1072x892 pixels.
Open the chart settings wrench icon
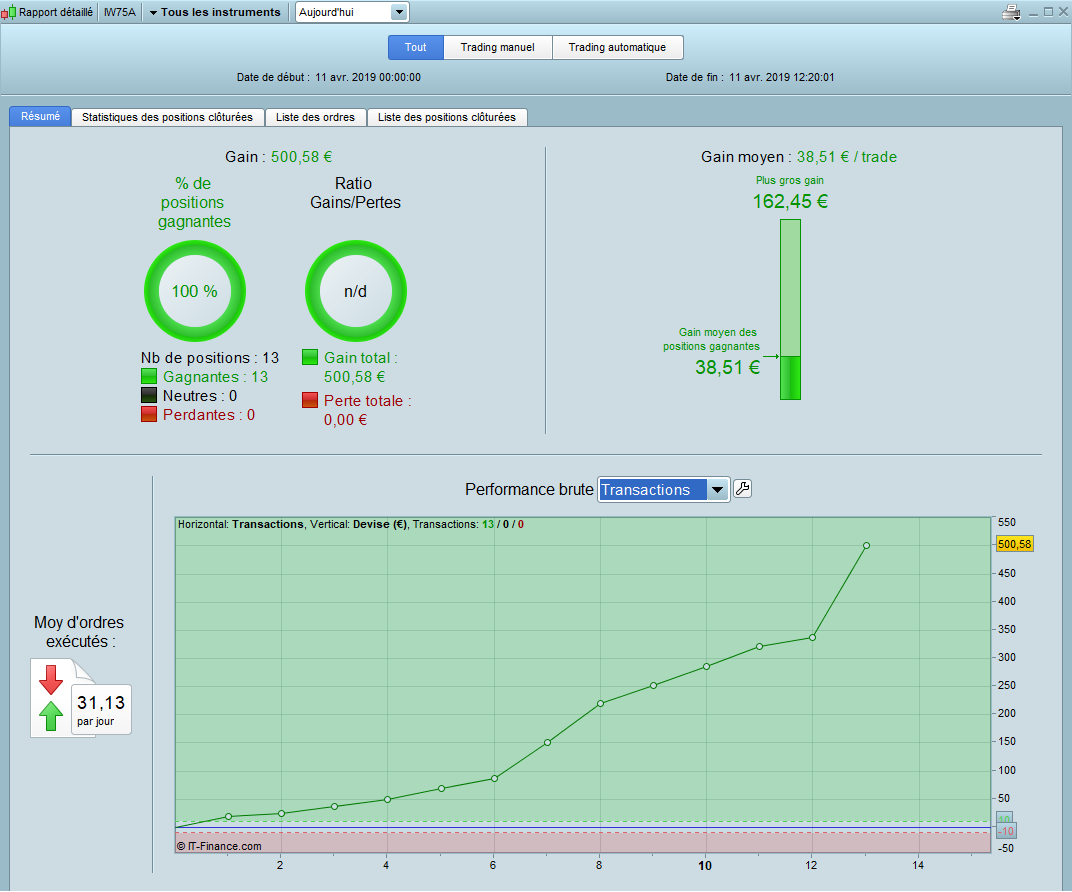(x=742, y=489)
